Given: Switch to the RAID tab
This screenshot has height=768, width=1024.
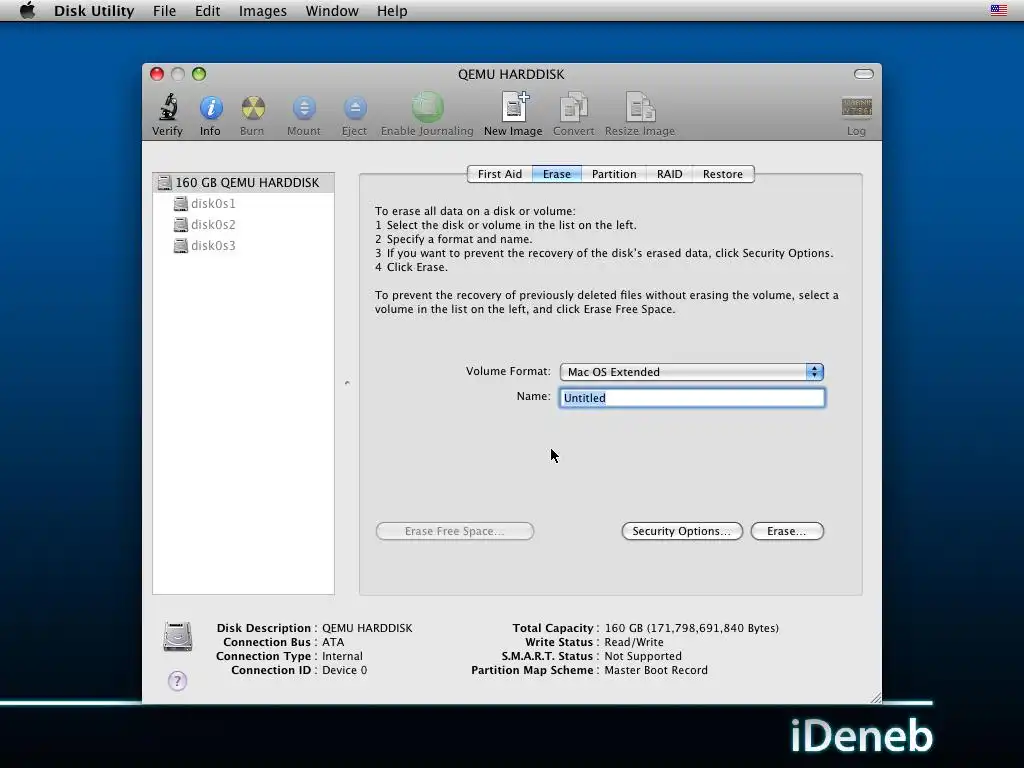Looking at the screenshot, I should click(x=669, y=174).
